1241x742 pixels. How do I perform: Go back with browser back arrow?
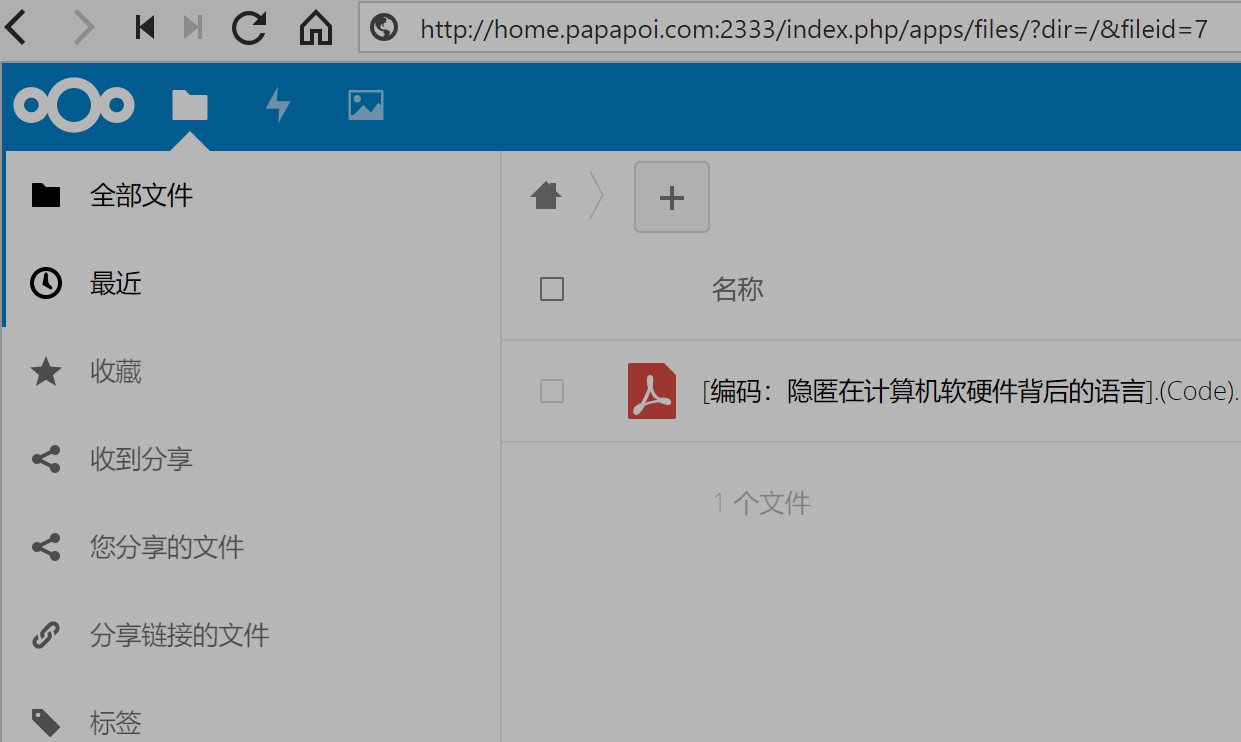point(17,28)
